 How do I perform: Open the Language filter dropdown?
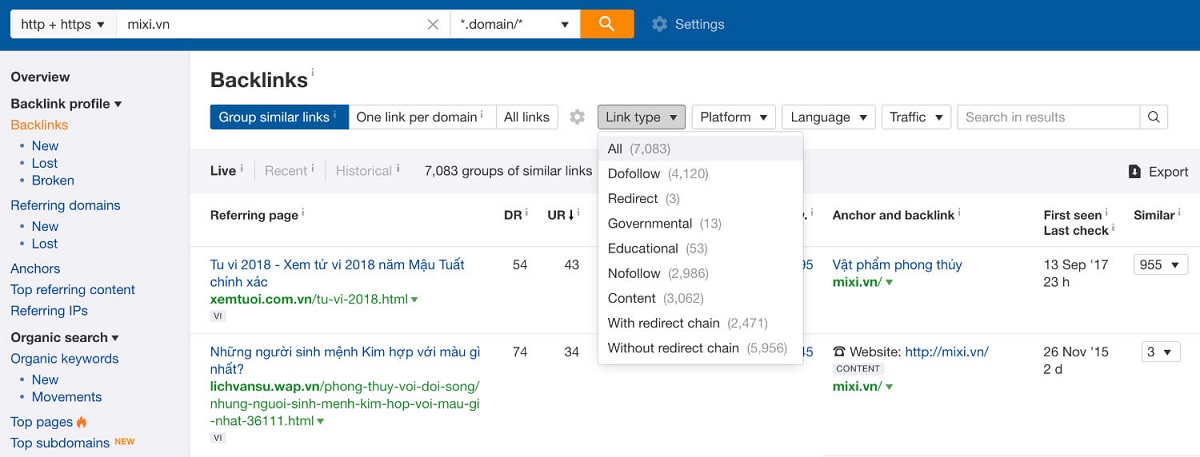pos(829,117)
